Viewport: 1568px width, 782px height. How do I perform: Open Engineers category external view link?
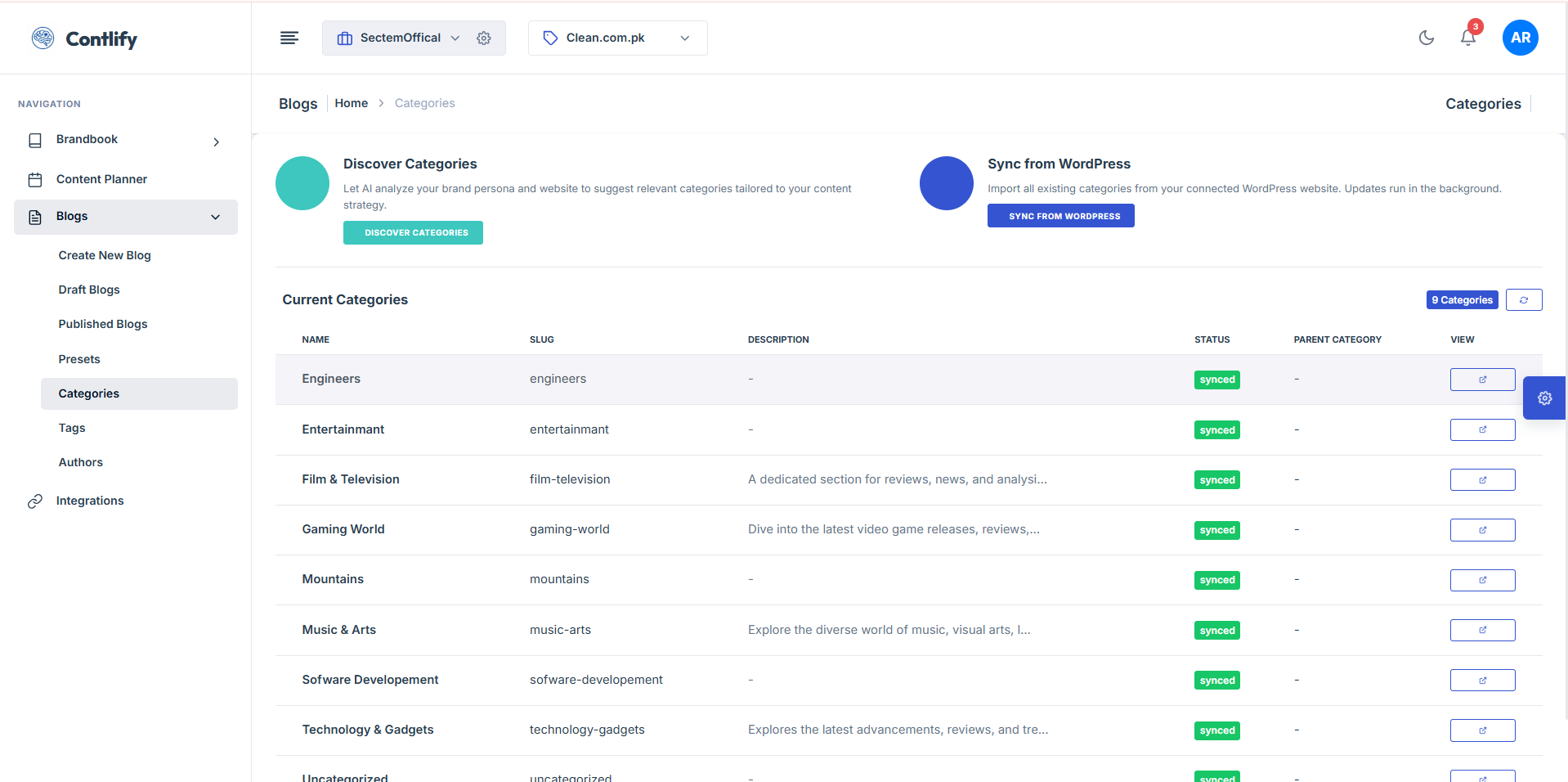tap(1481, 380)
